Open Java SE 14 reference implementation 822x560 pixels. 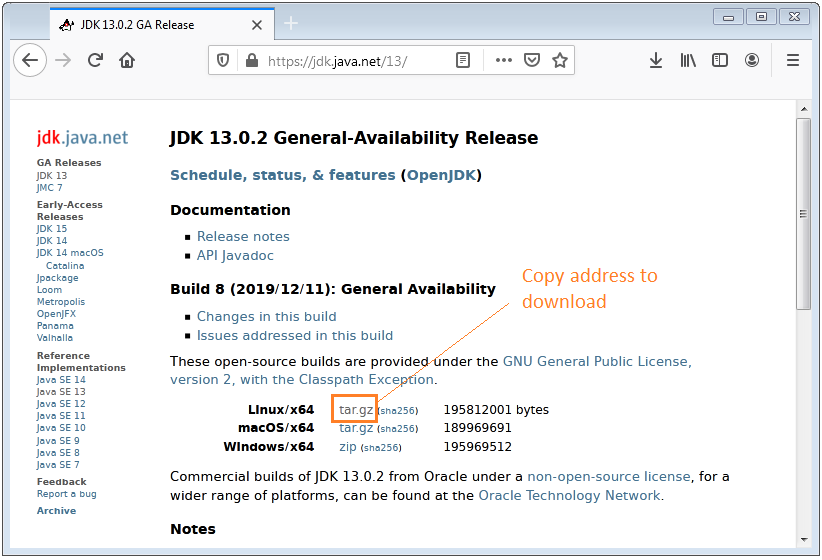click(61, 380)
